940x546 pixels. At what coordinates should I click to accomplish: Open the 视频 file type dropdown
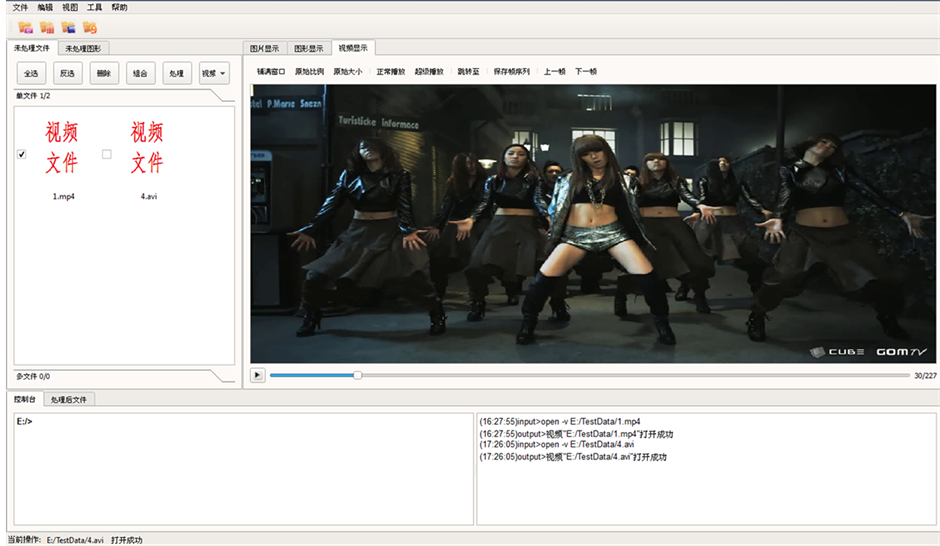214,73
